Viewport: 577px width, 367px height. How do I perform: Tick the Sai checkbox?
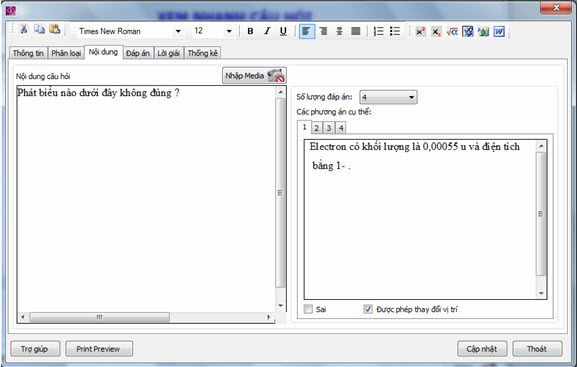308,309
